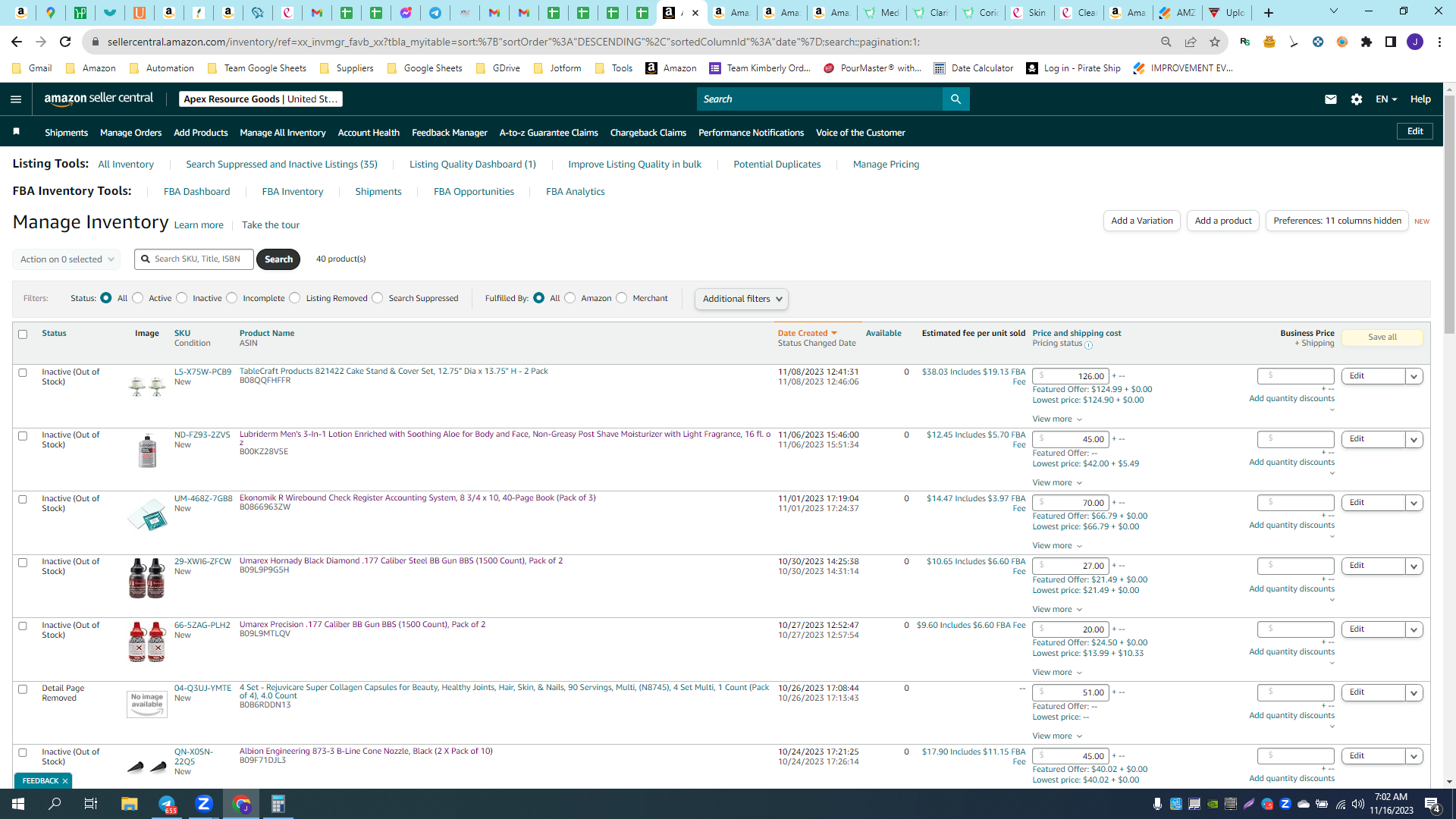Open Zoom from the taskbar
Image resolution: width=1456 pixels, height=819 pixels.
204,804
